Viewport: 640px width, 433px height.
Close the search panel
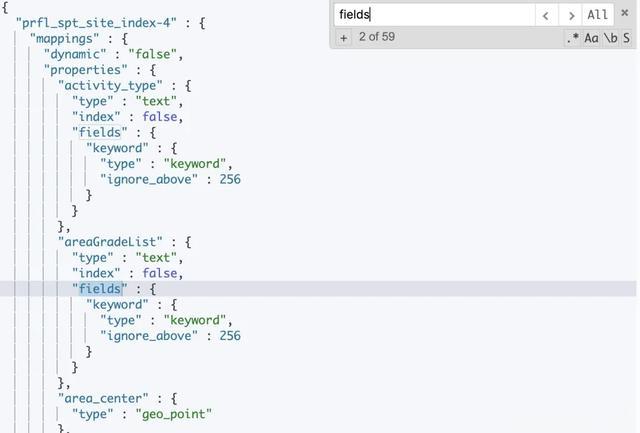624,13
